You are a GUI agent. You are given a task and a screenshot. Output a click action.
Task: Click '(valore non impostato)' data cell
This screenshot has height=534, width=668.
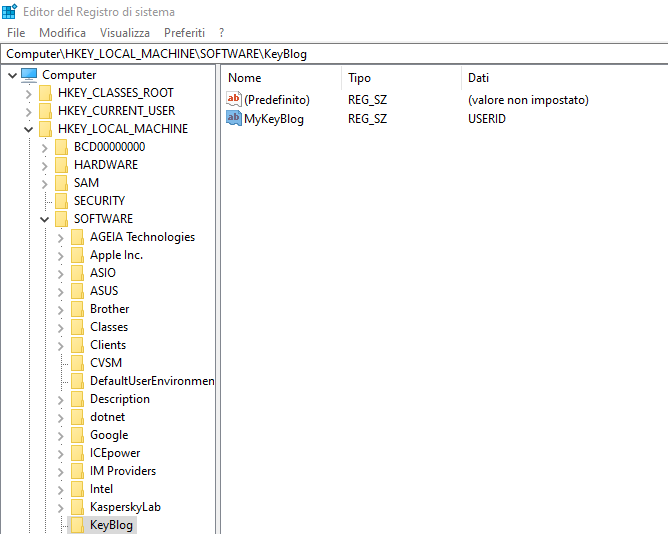[x=528, y=100]
